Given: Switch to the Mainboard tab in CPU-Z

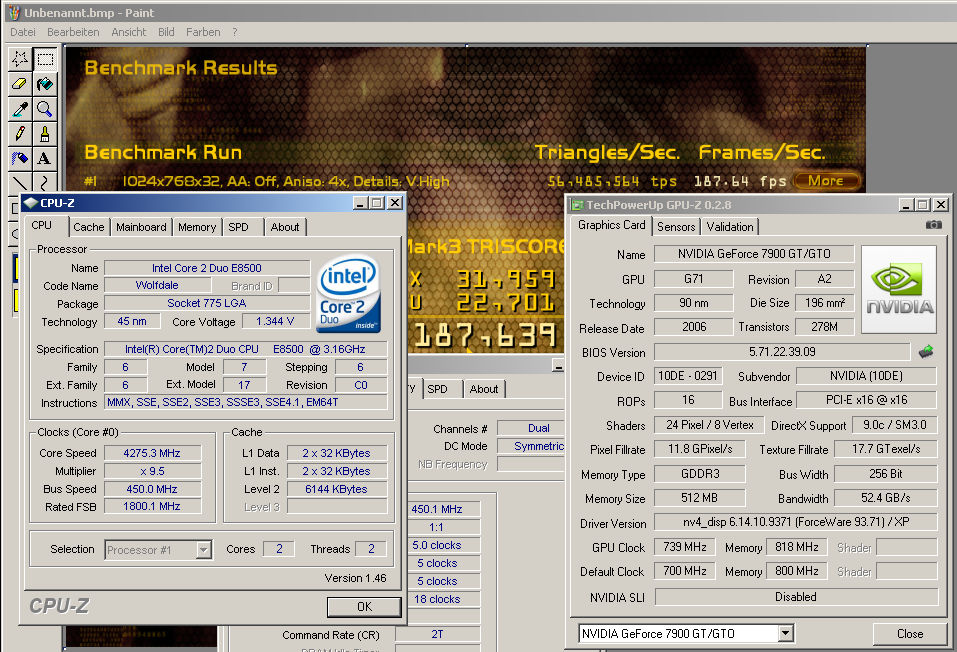Looking at the screenshot, I should coord(141,227).
